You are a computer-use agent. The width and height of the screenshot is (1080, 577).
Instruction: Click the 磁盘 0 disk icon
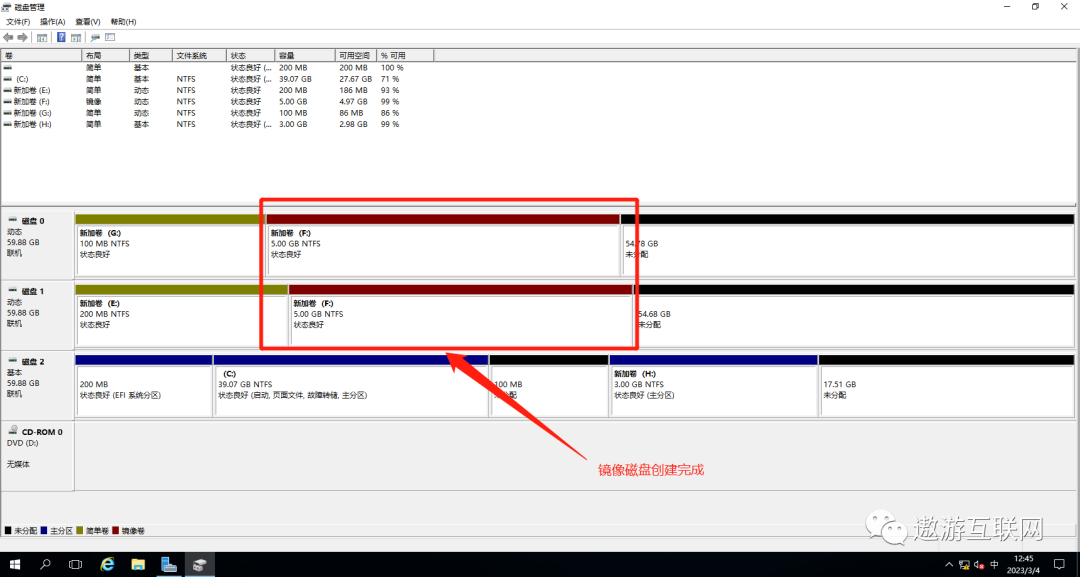[x=12, y=220]
